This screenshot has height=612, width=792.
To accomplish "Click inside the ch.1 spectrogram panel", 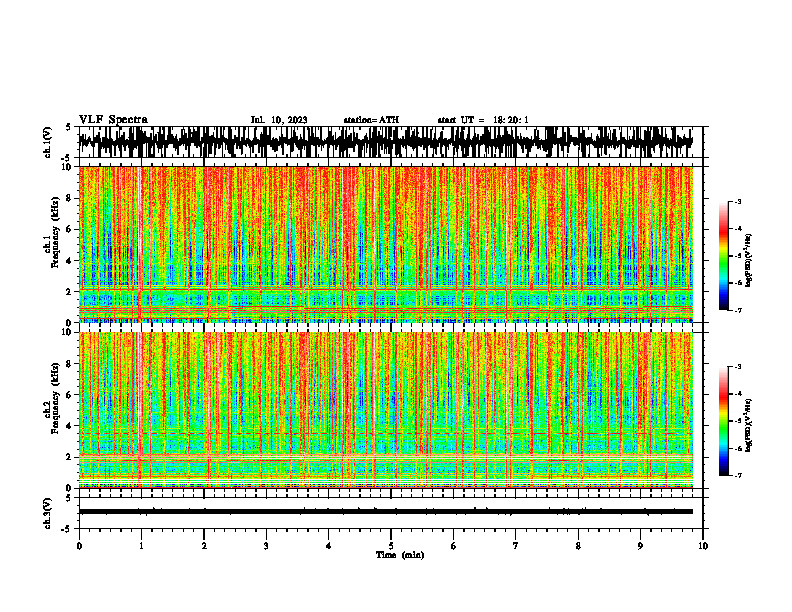I will pyautogui.click(x=386, y=244).
